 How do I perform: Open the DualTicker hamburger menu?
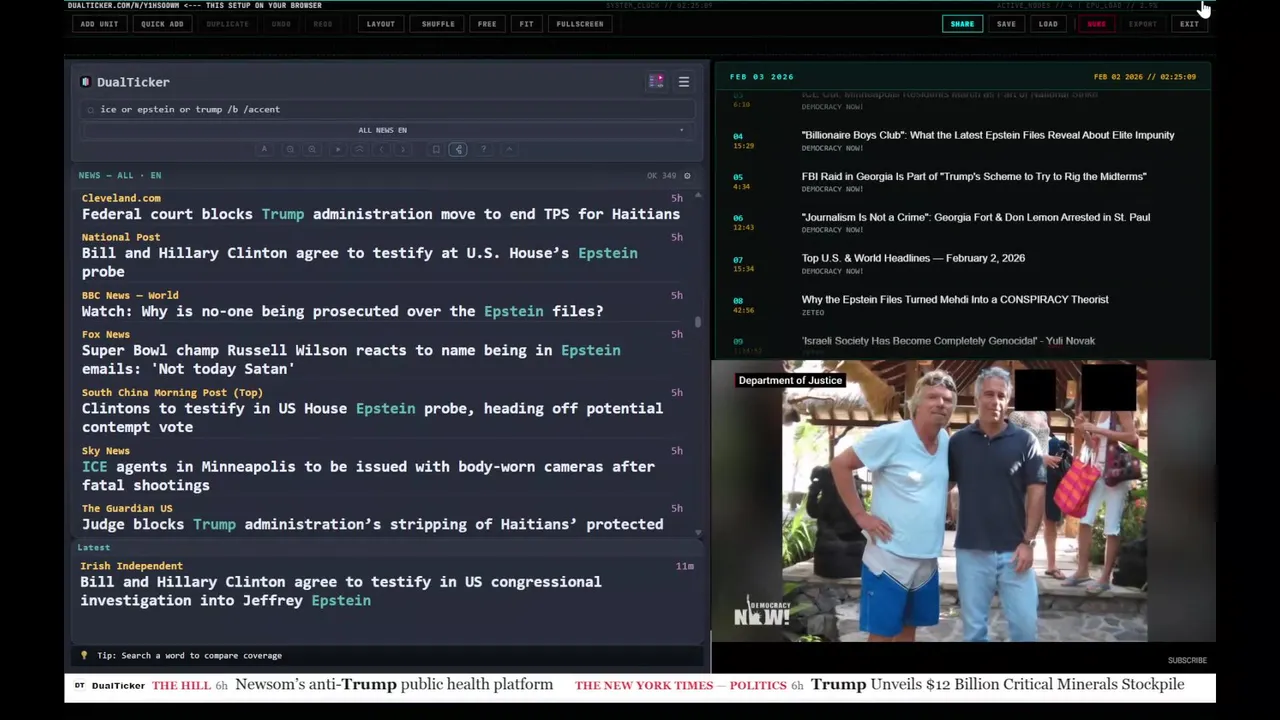[x=684, y=82]
